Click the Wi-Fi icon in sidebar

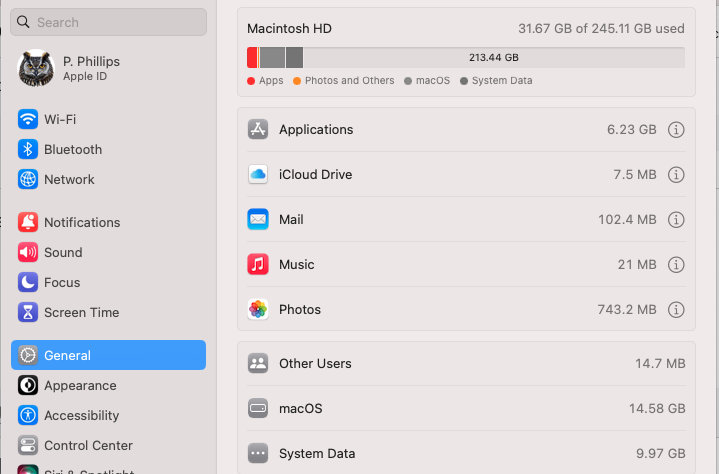(x=28, y=119)
